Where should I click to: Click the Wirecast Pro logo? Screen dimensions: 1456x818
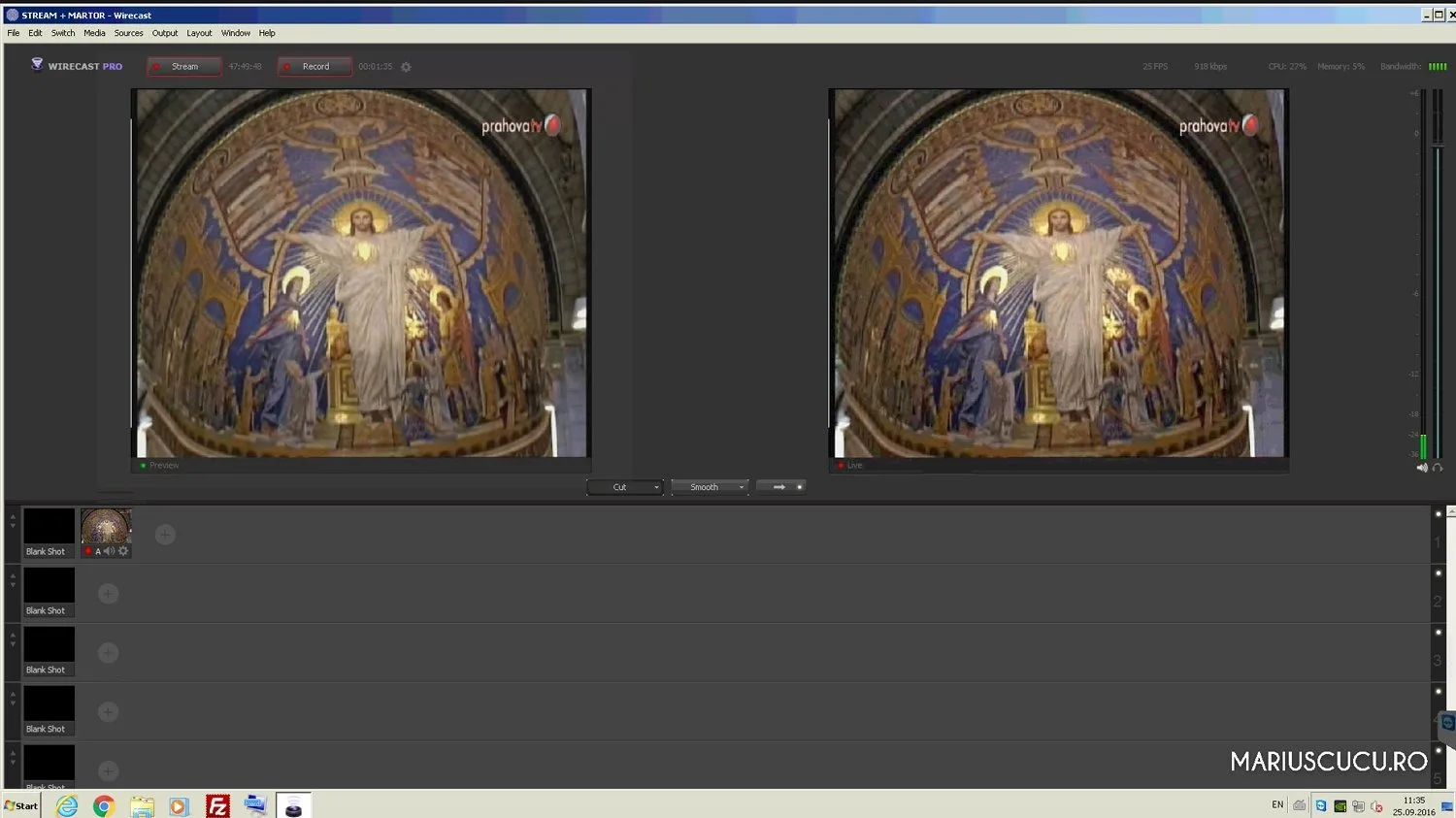pos(77,66)
